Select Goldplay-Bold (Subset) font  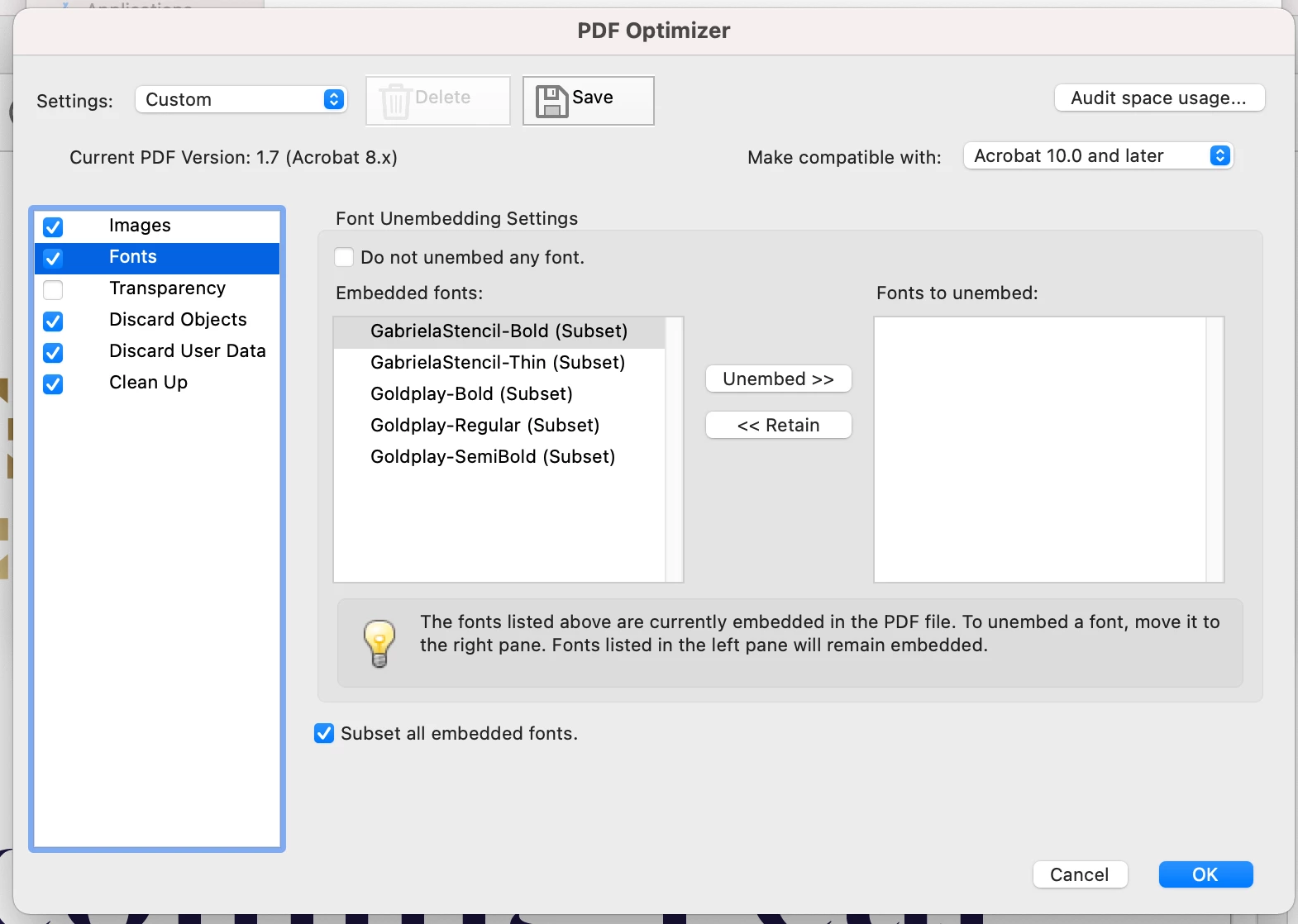[499, 394]
